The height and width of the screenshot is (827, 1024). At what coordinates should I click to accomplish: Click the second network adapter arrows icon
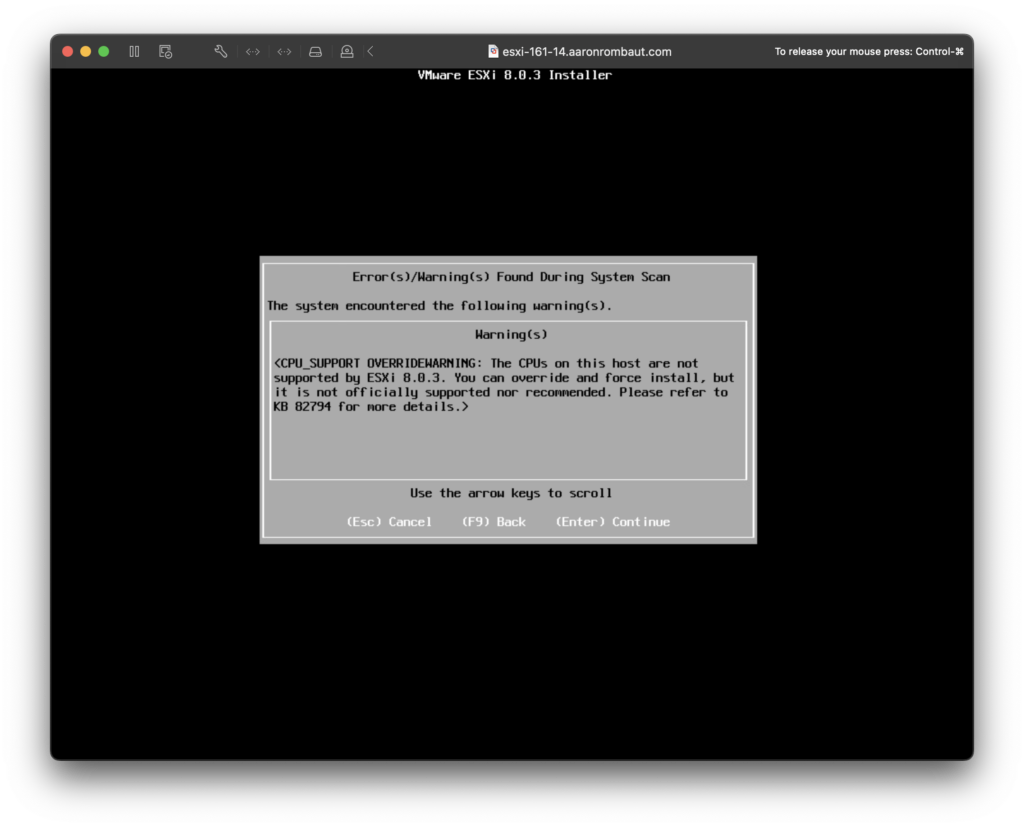tap(284, 51)
